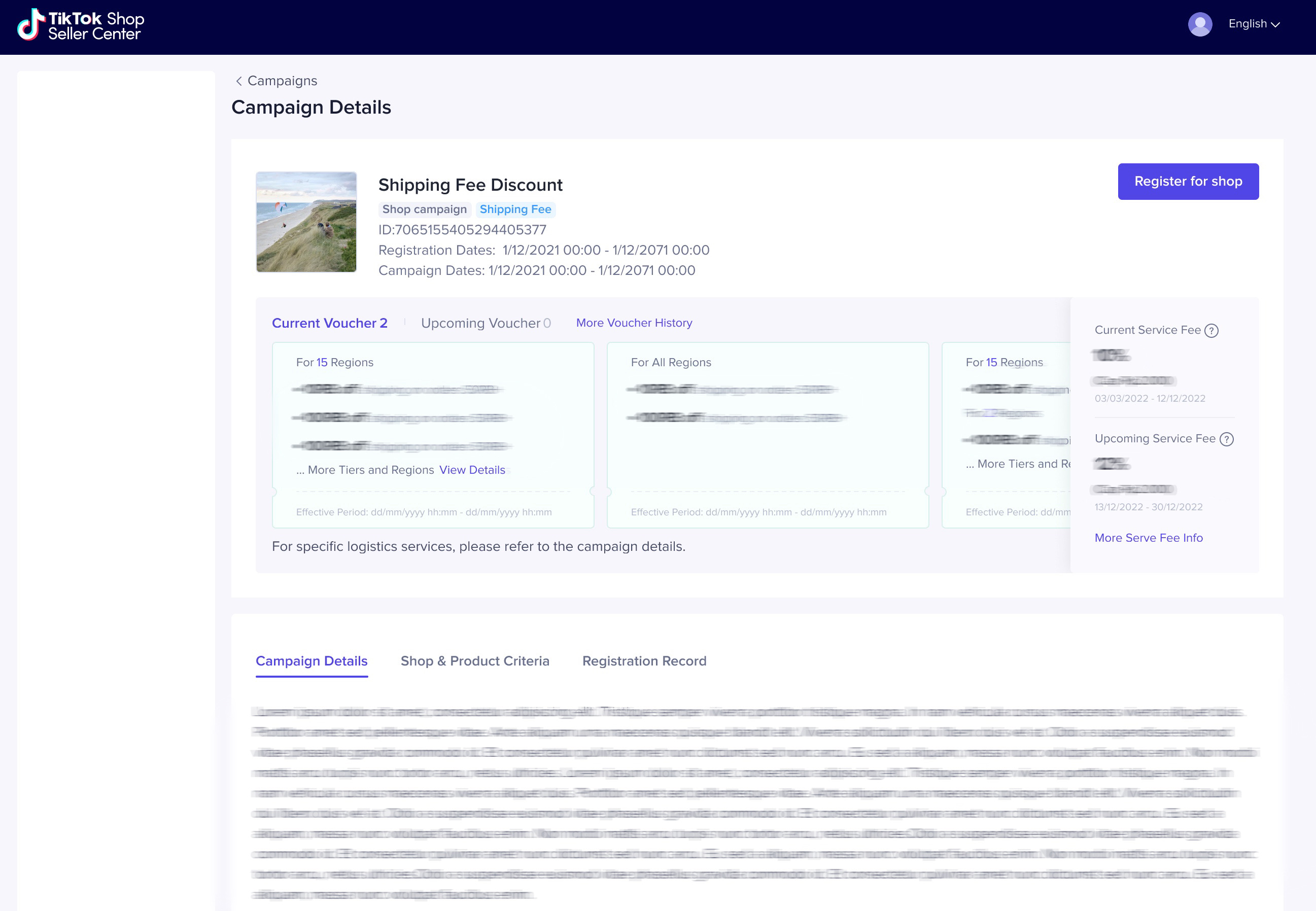Viewport: 1316px width, 911px height.
Task: Select the For All Regions voucher card
Action: pos(768,434)
